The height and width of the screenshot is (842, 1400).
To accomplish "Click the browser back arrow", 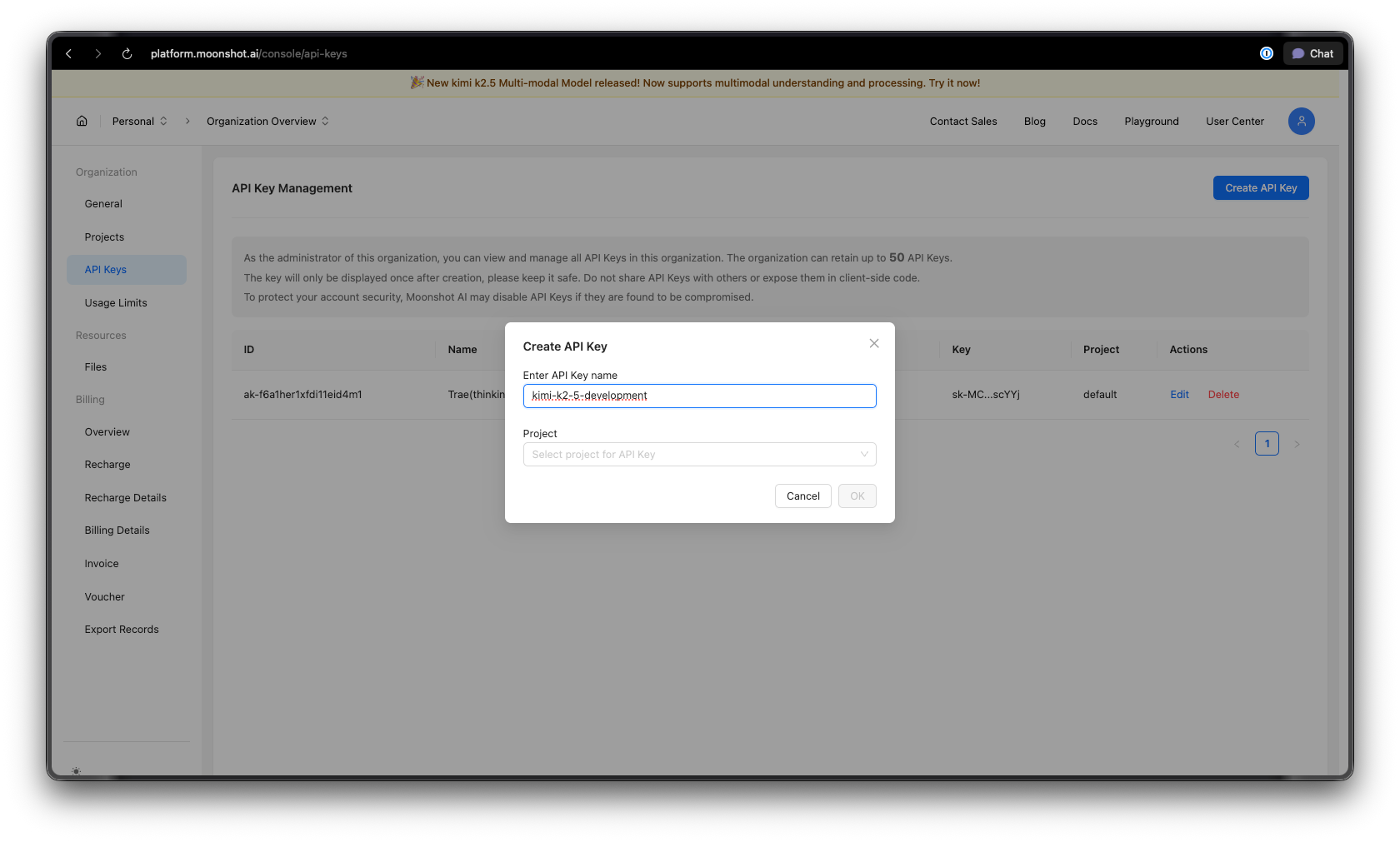I will pos(69,53).
